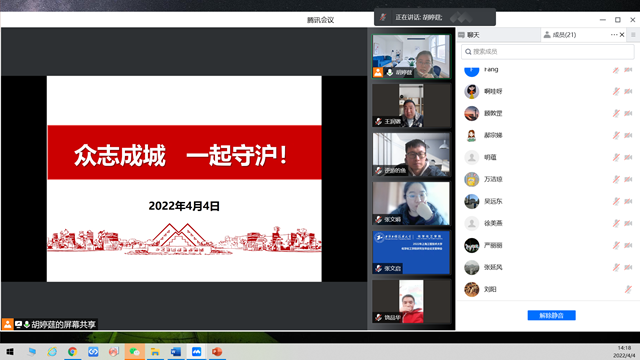
Task: Click 严丽丽's avatar in member list
Action: tap(471, 245)
